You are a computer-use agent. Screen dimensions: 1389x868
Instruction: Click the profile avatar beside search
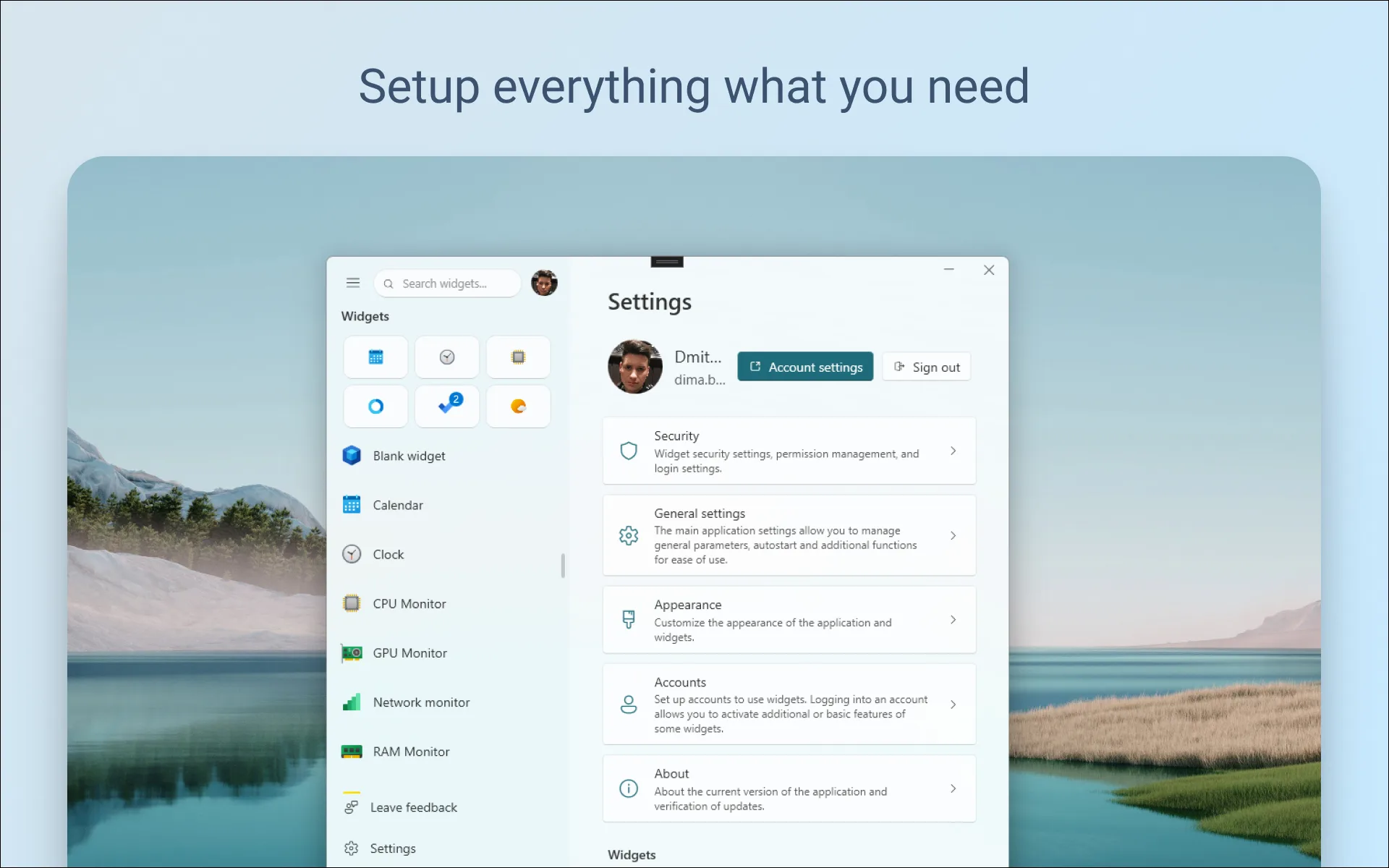tap(544, 283)
